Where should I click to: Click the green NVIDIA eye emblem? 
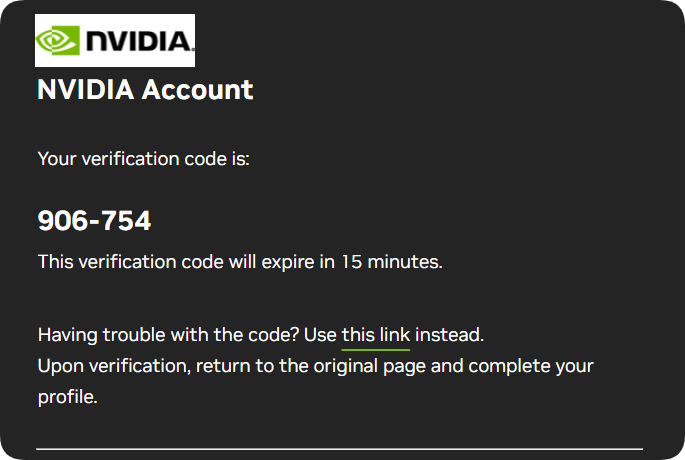tap(59, 41)
